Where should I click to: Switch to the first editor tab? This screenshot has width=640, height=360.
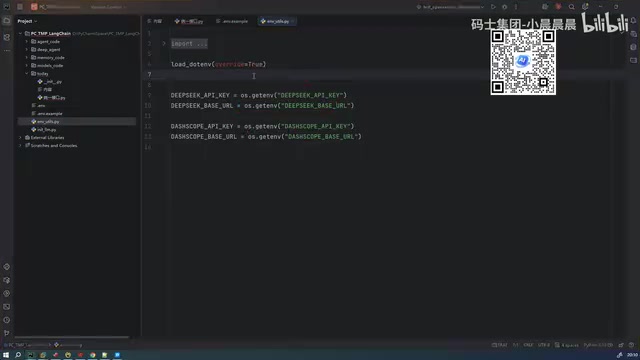click(155, 21)
